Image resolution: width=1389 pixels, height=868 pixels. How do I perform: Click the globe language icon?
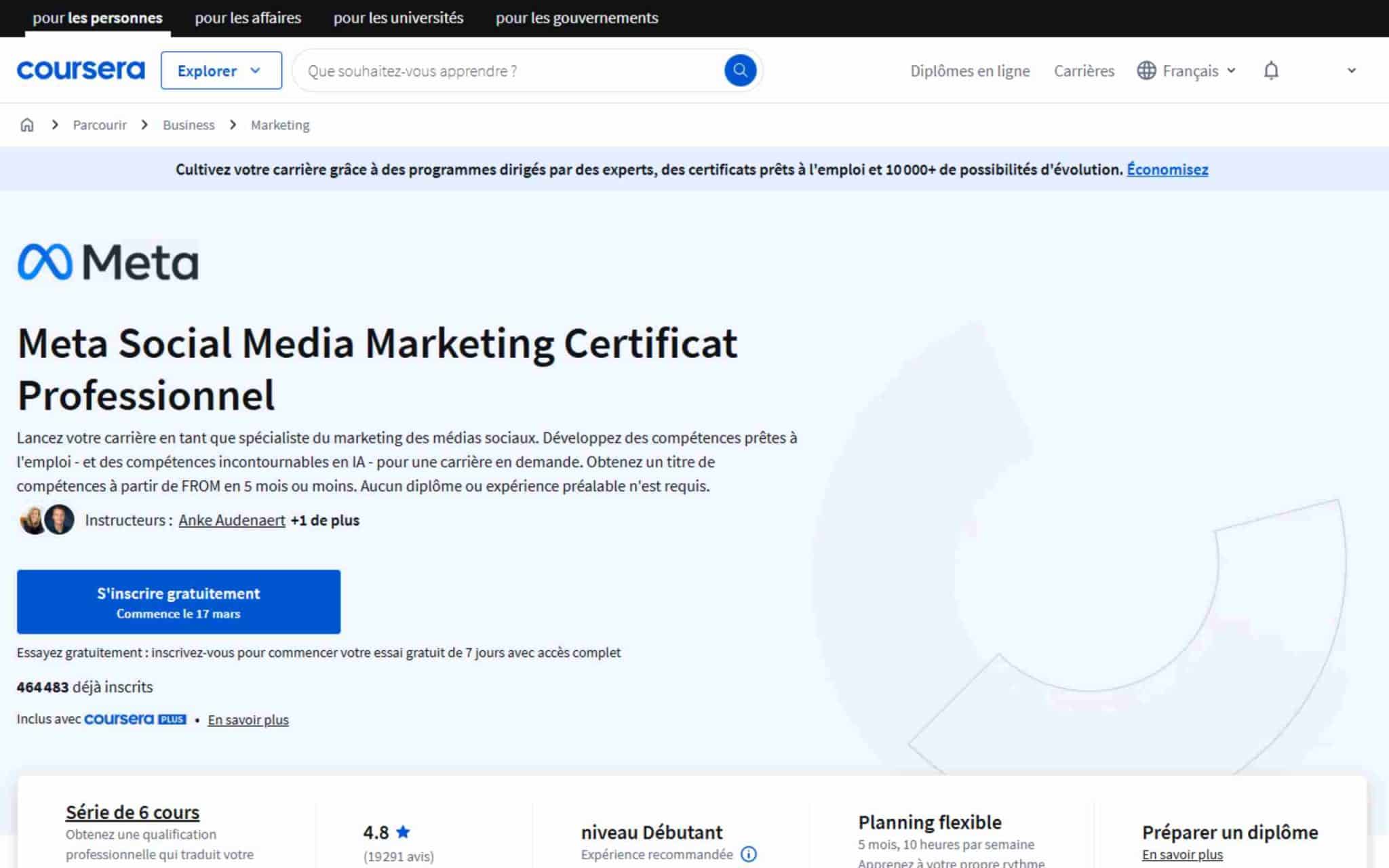pyautogui.click(x=1146, y=71)
